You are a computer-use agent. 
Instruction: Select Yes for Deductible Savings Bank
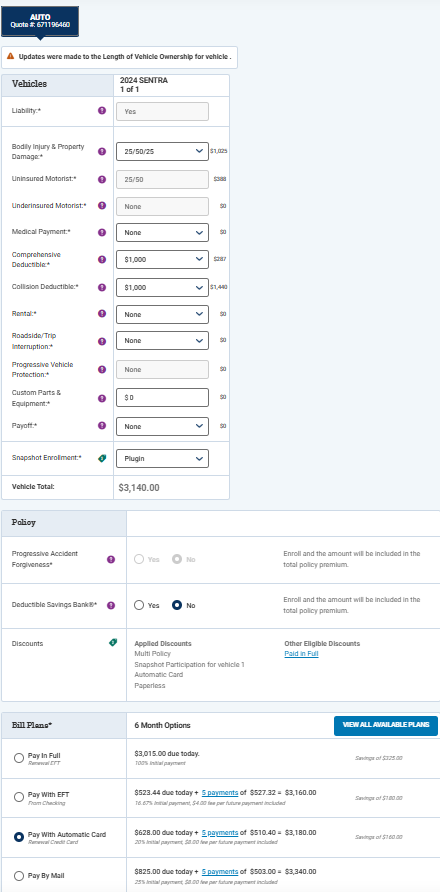(139, 605)
